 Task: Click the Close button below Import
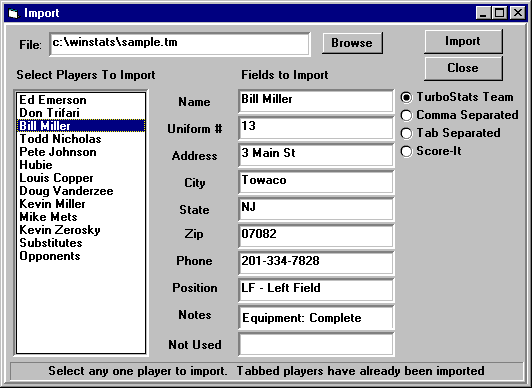[x=463, y=68]
